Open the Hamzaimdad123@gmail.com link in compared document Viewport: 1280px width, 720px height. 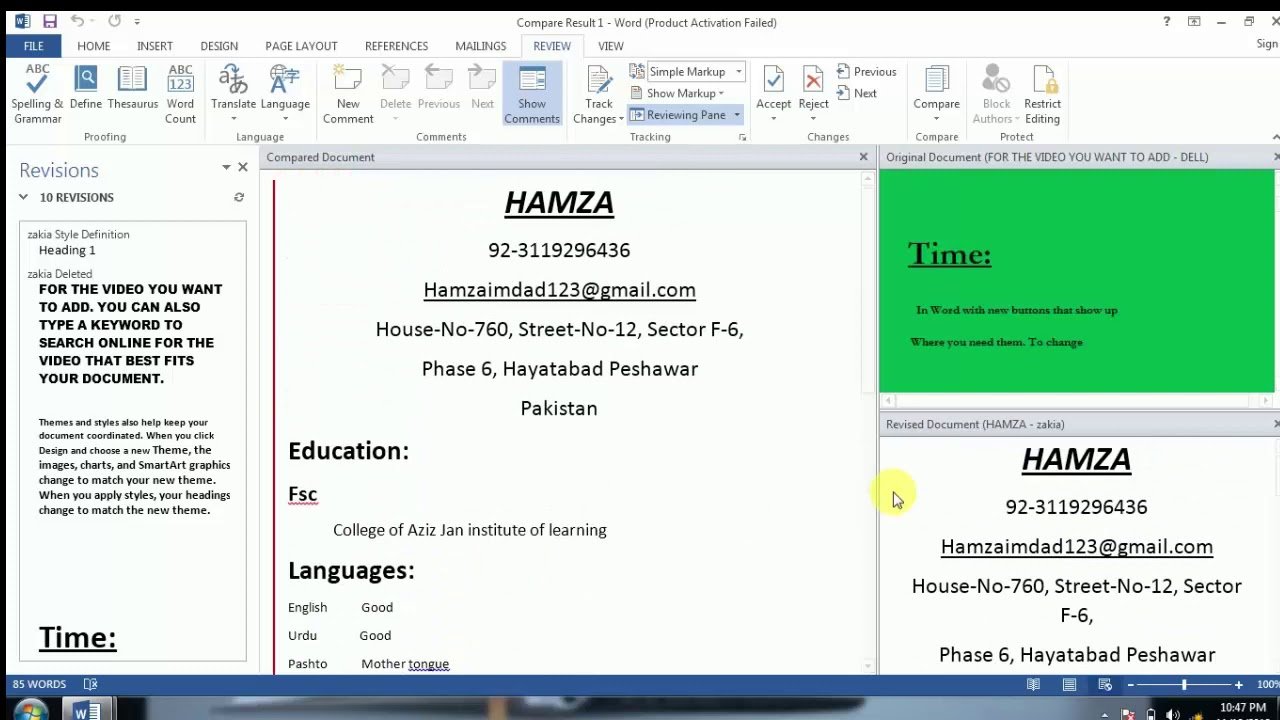point(559,290)
